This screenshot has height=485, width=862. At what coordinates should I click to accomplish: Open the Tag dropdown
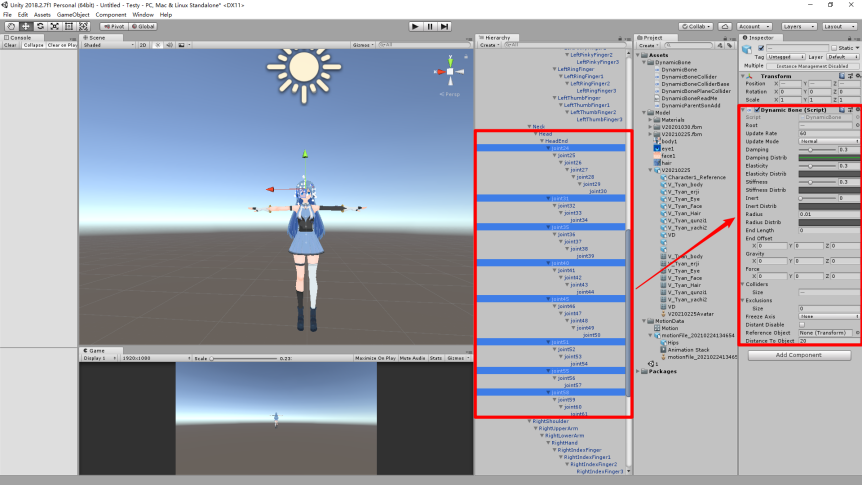tap(786, 57)
